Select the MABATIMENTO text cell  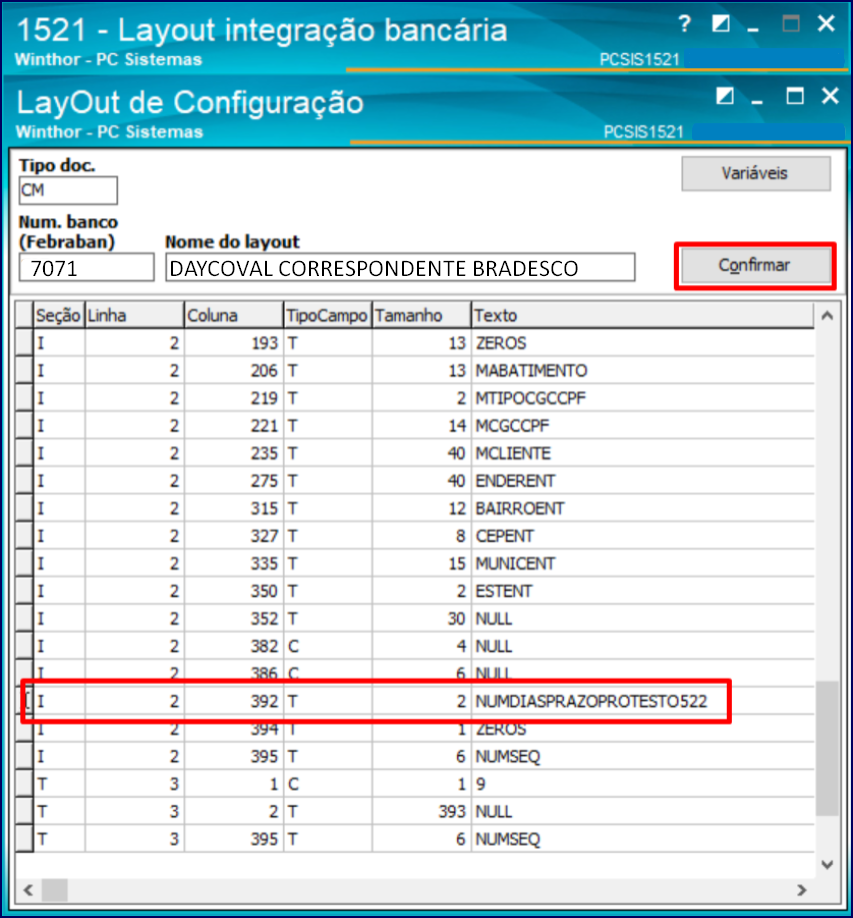pyautogui.click(x=643, y=371)
